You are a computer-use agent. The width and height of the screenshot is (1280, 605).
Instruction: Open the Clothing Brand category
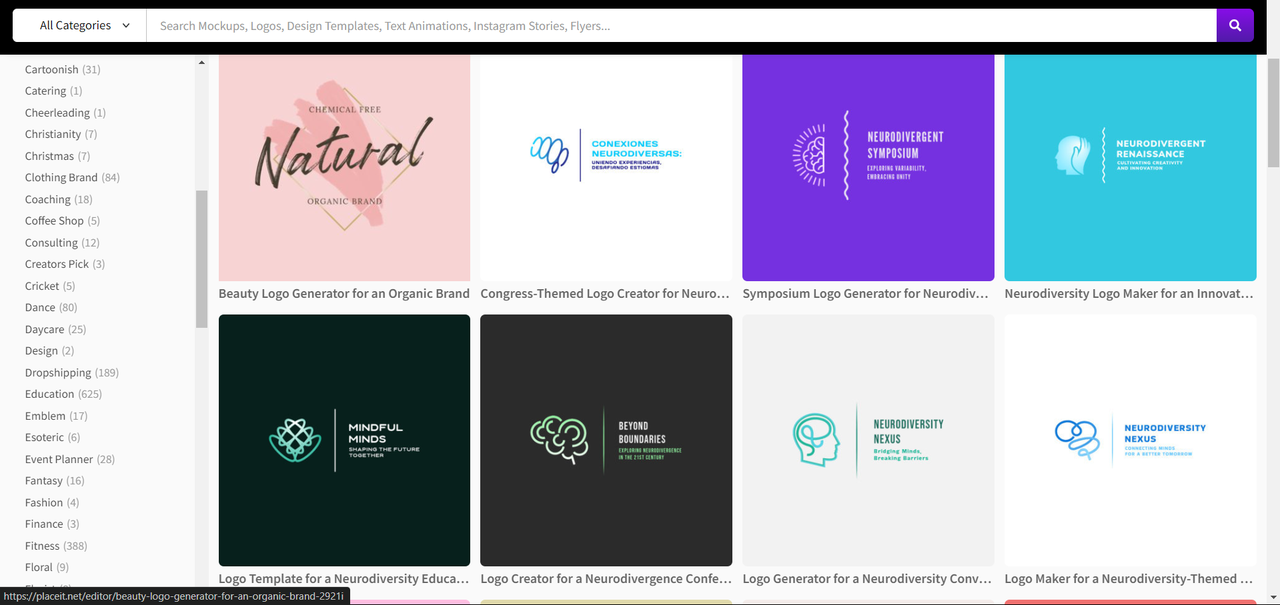[72, 177]
